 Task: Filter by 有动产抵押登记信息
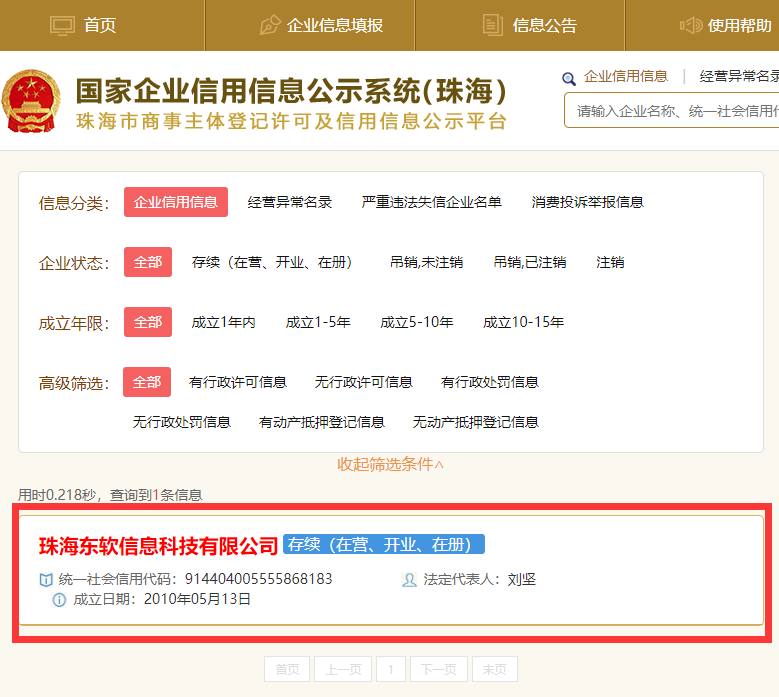(321, 422)
